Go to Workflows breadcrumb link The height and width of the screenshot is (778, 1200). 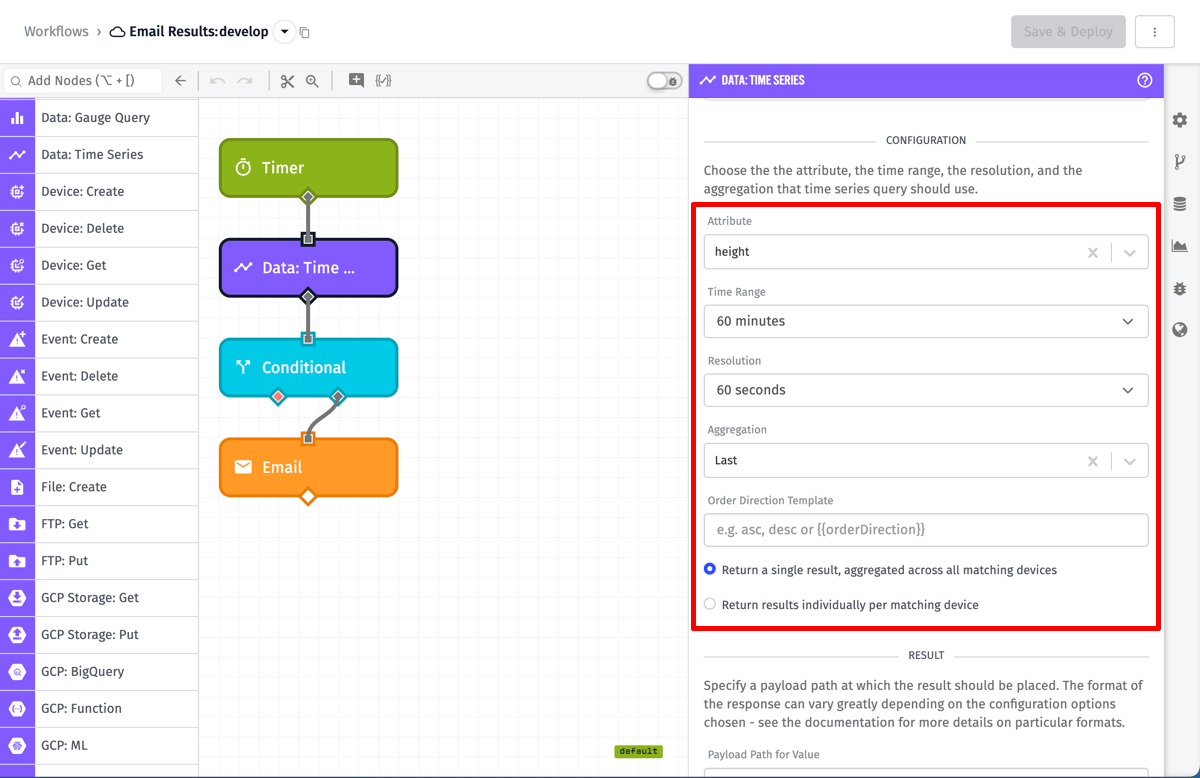(x=56, y=32)
